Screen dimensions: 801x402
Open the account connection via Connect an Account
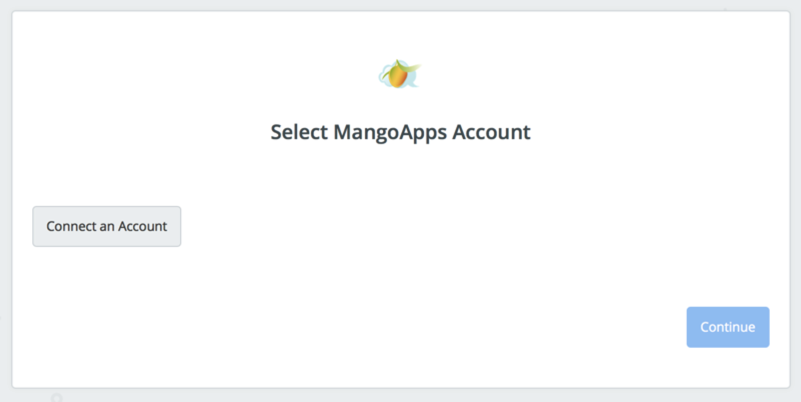(x=107, y=226)
